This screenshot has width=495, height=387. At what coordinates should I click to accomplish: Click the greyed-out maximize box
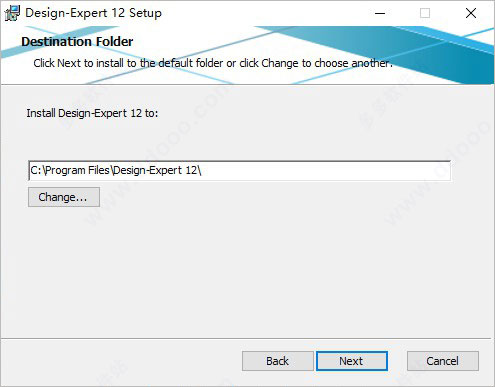[x=425, y=13]
